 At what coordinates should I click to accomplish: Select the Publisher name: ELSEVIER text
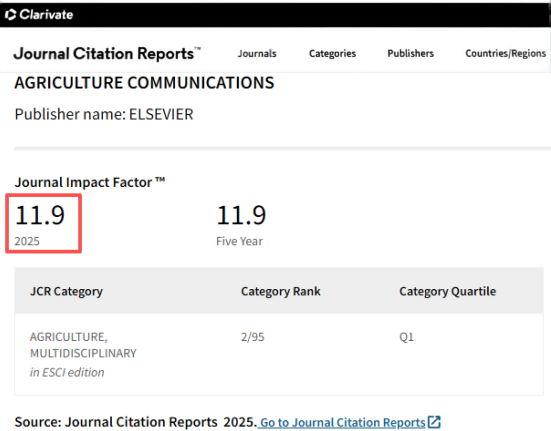(104, 115)
